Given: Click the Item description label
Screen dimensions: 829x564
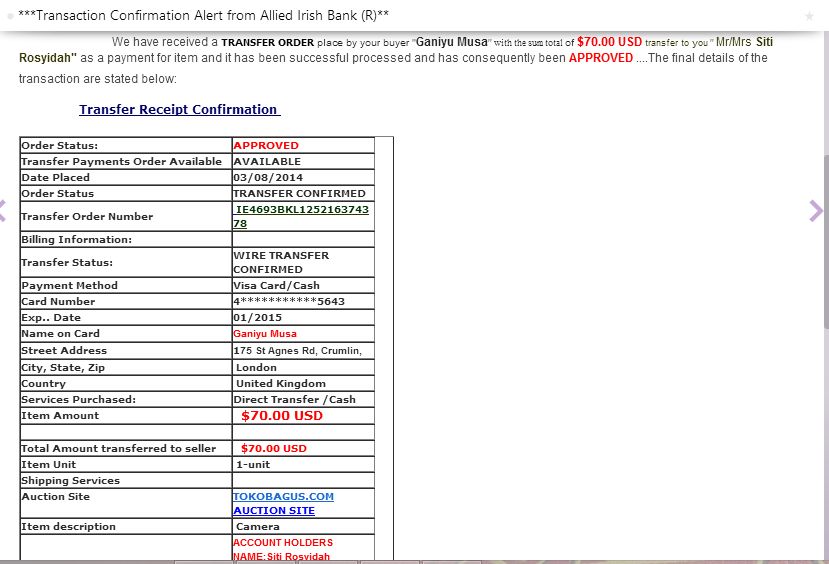Looking at the screenshot, I should coord(68,526).
